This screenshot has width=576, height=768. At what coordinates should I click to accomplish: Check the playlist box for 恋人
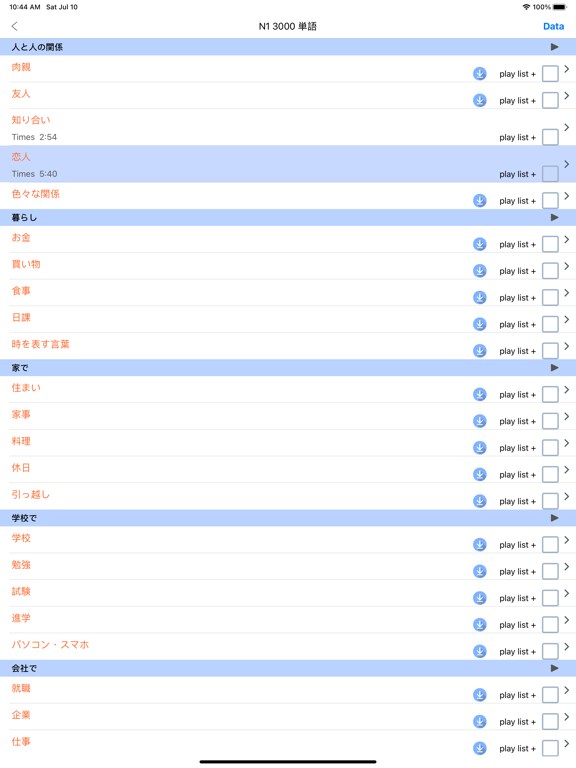pyautogui.click(x=550, y=174)
